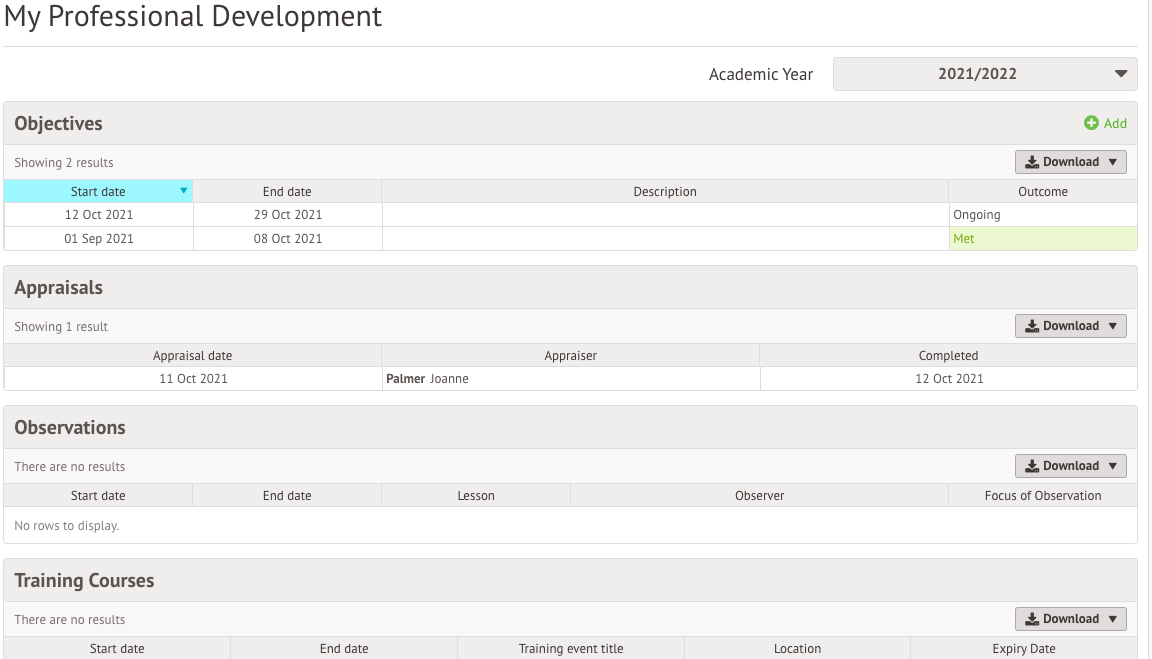Click the No rows to display message
Image resolution: width=1152 pixels, height=659 pixels.
[x=67, y=525]
